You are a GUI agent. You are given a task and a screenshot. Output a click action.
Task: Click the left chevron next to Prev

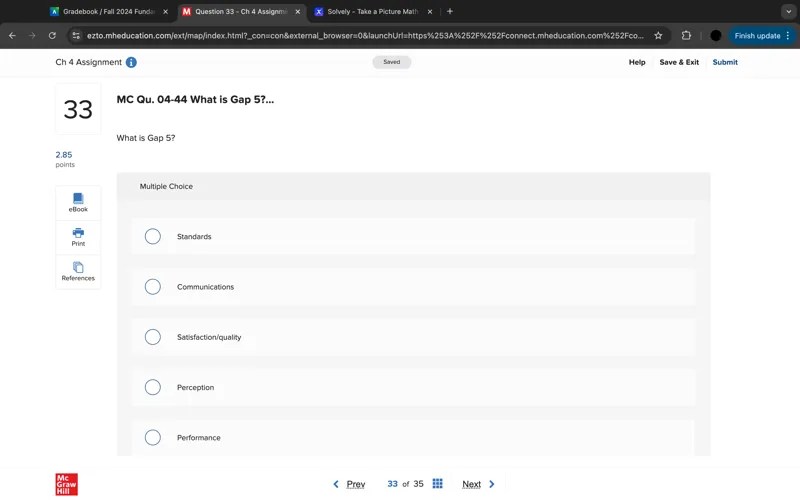tap(336, 484)
